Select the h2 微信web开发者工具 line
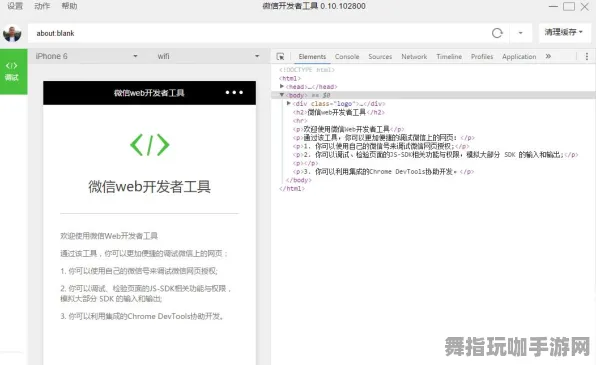The width and height of the screenshot is (596, 365). (x=339, y=112)
